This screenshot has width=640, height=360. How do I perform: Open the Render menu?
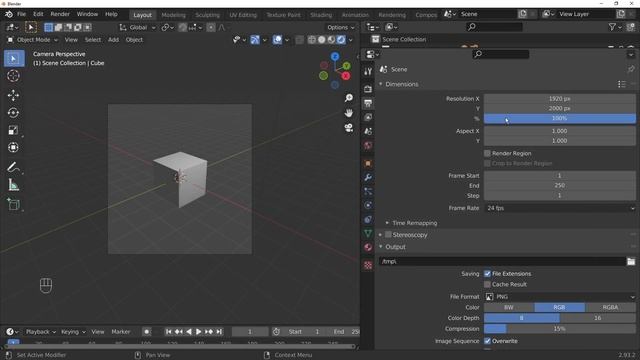pos(60,14)
